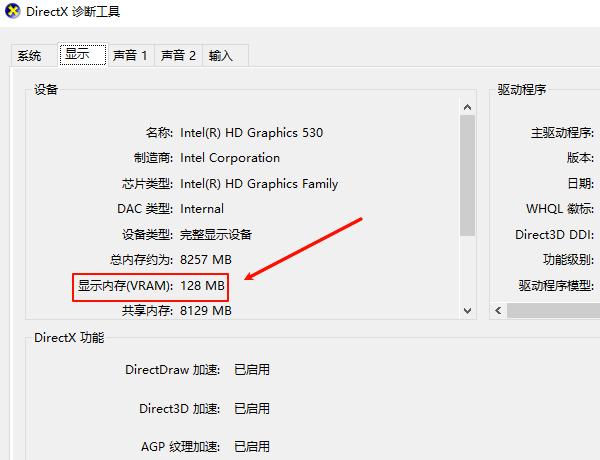Click the driver panel scroll left arrow

[x=498, y=310]
